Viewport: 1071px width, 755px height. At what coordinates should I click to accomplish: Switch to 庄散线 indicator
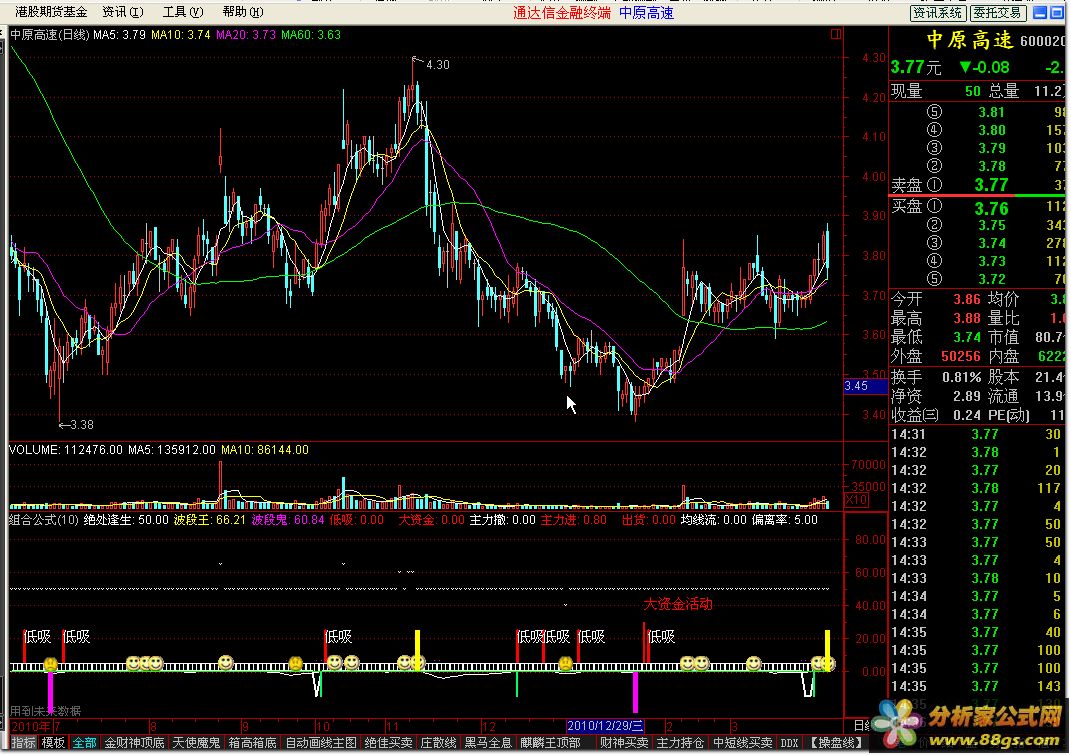tap(438, 743)
